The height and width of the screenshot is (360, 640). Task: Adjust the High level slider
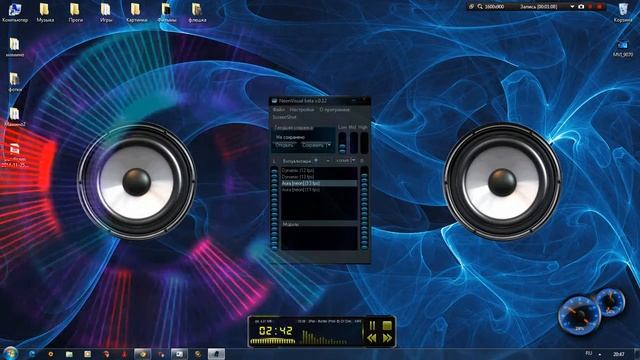click(x=364, y=142)
